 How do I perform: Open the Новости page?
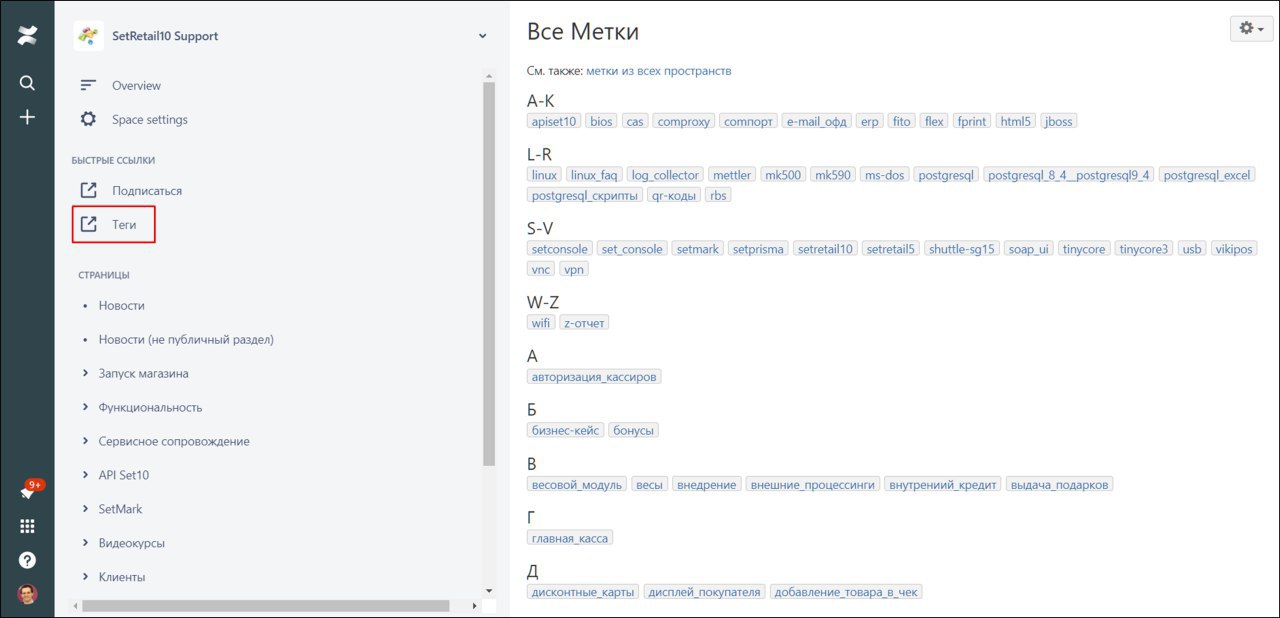pos(121,306)
